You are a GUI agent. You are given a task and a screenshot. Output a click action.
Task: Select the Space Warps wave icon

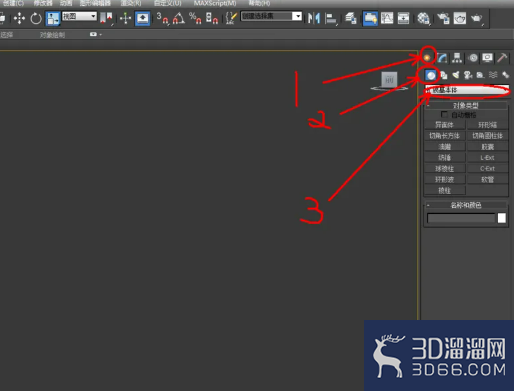[493, 75]
